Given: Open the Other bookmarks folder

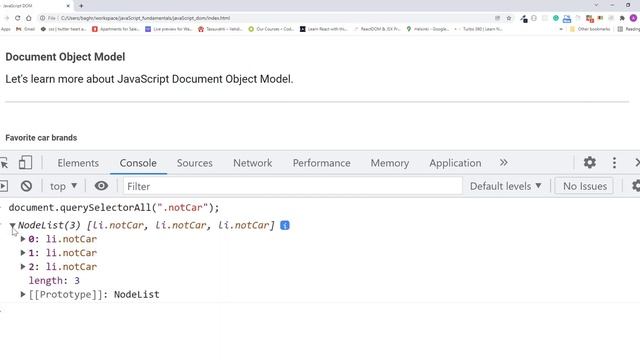Looking at the screenshot, I should pos(590,29).
